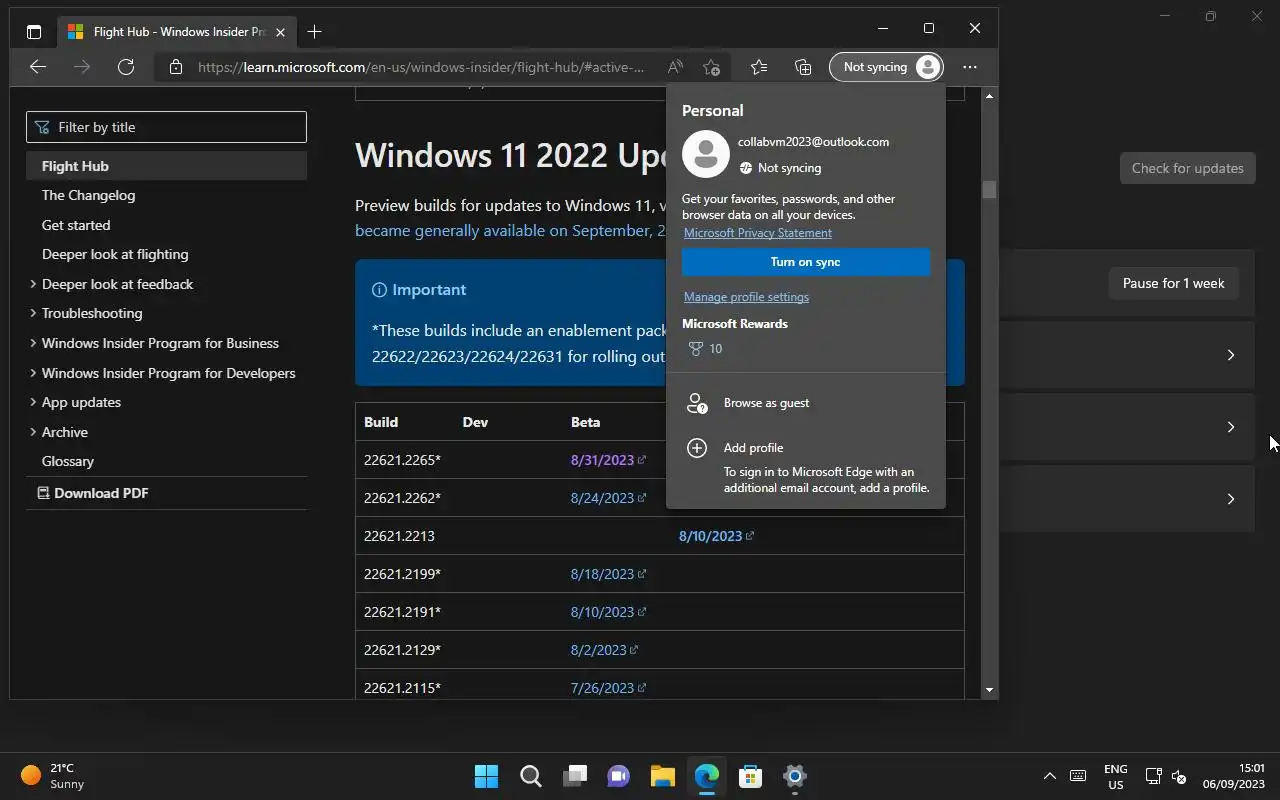This screenshot has width=1280, height=800.
Task: Add this page to favorites star
Action: (x=711, y=67)
